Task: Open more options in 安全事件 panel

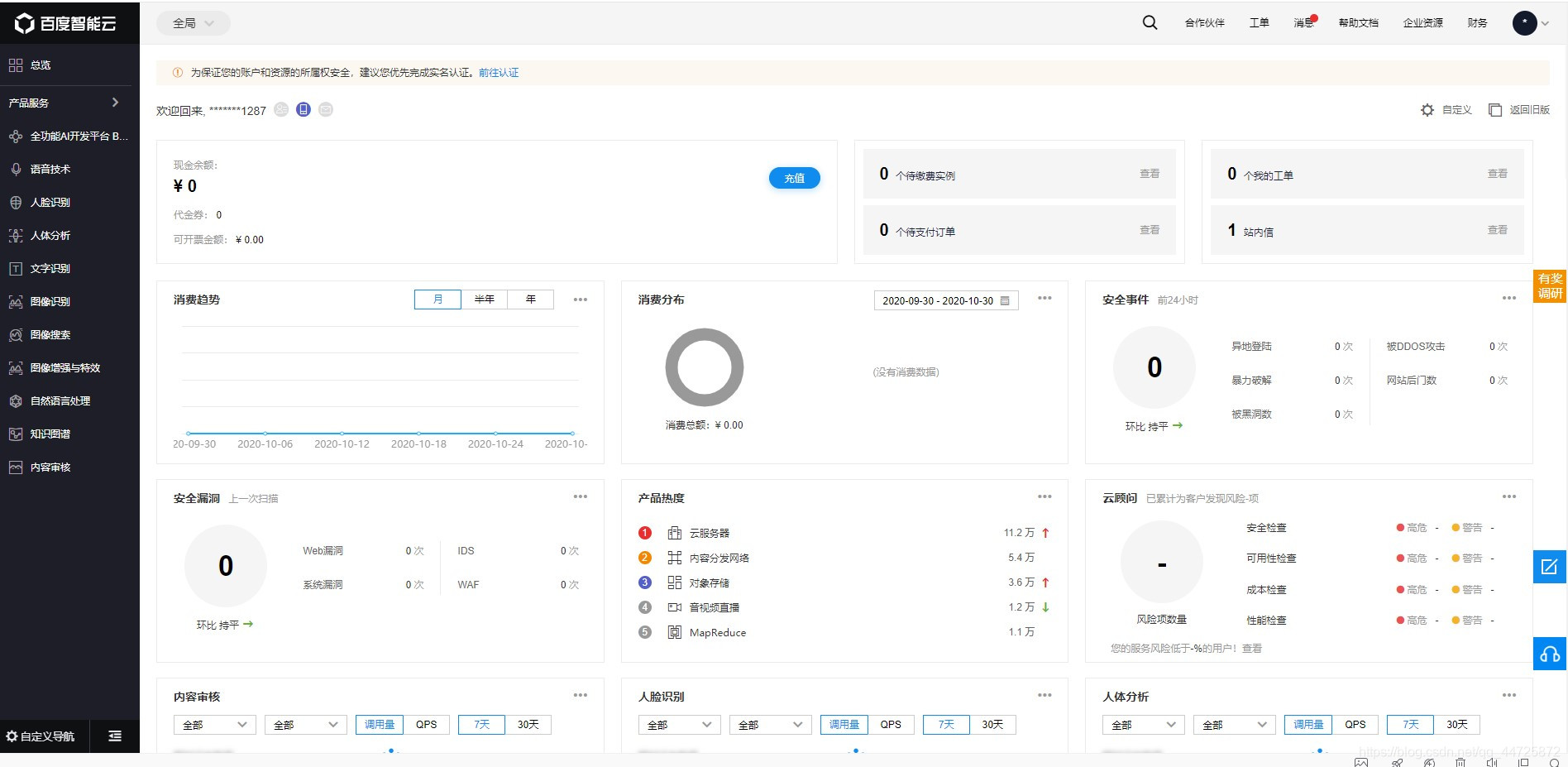Action: [1509, 298]
